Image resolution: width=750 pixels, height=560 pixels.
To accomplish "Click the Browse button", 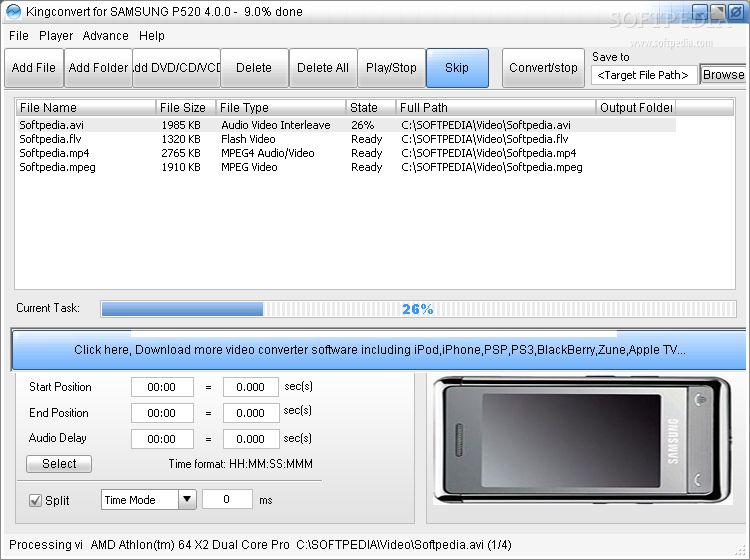I will point(723,75).
